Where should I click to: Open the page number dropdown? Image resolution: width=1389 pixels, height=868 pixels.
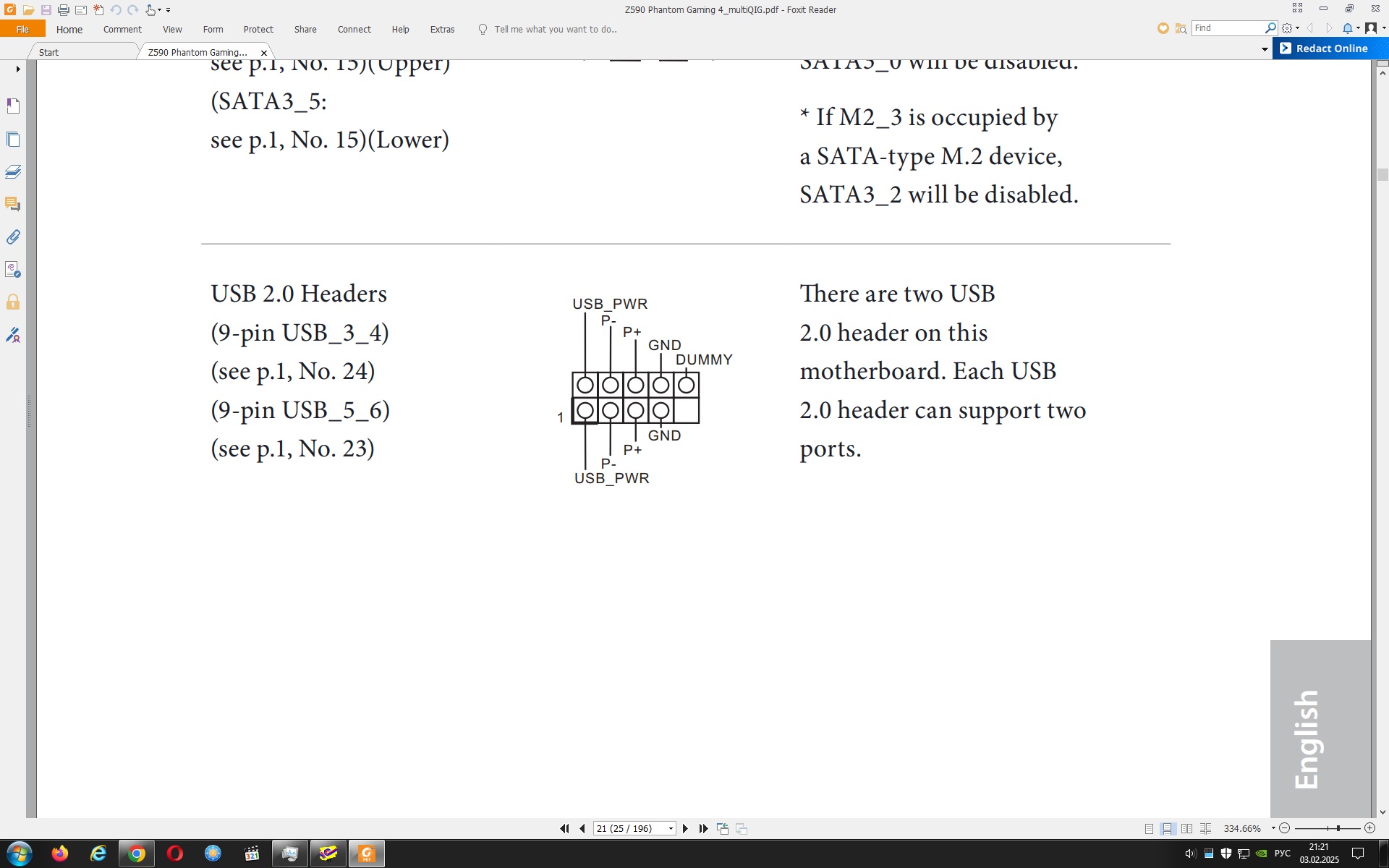[671, 828]
